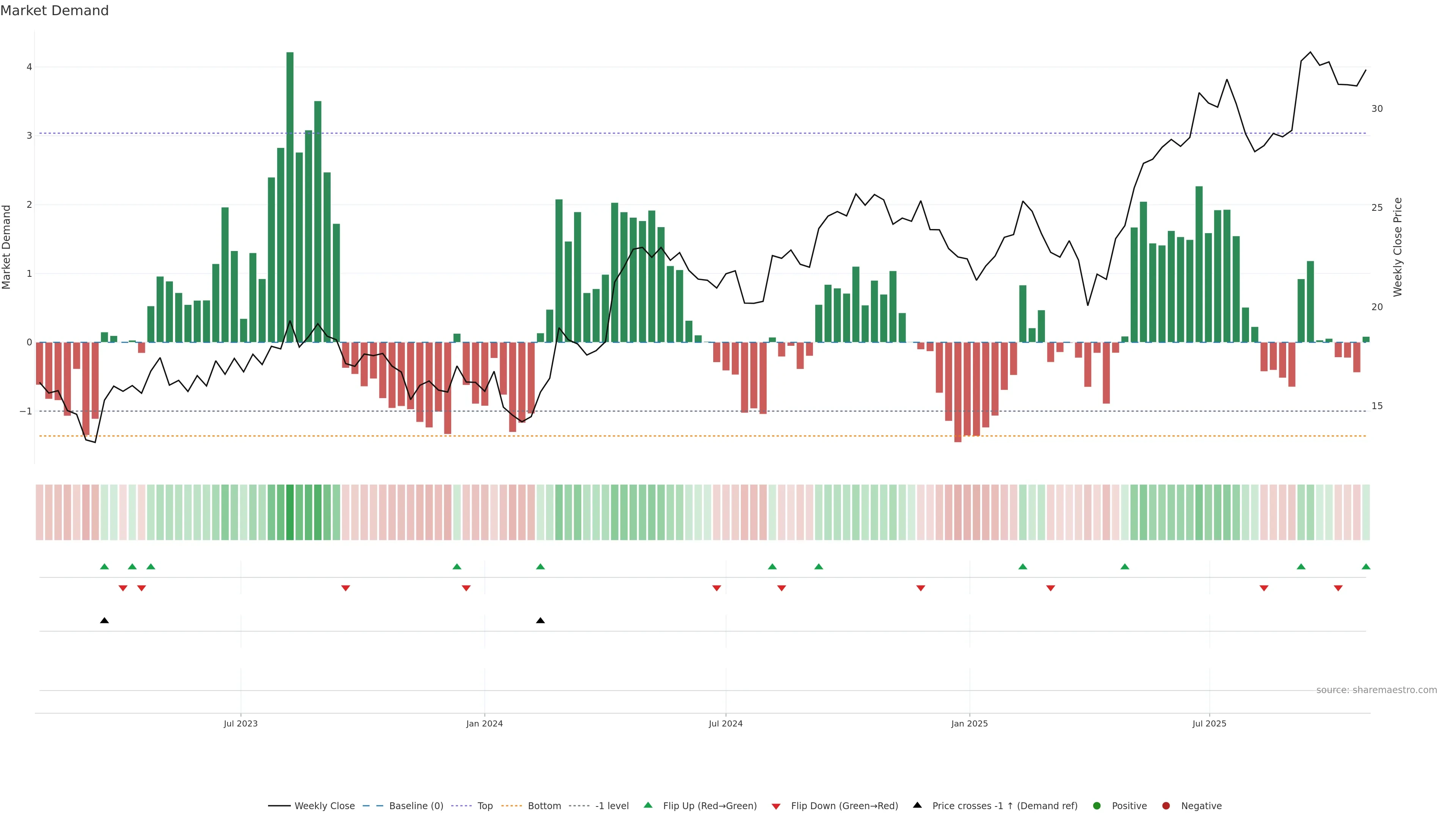Click the tallest green demand bar
Screen dimensions: 1456x819
pos(290,198)
